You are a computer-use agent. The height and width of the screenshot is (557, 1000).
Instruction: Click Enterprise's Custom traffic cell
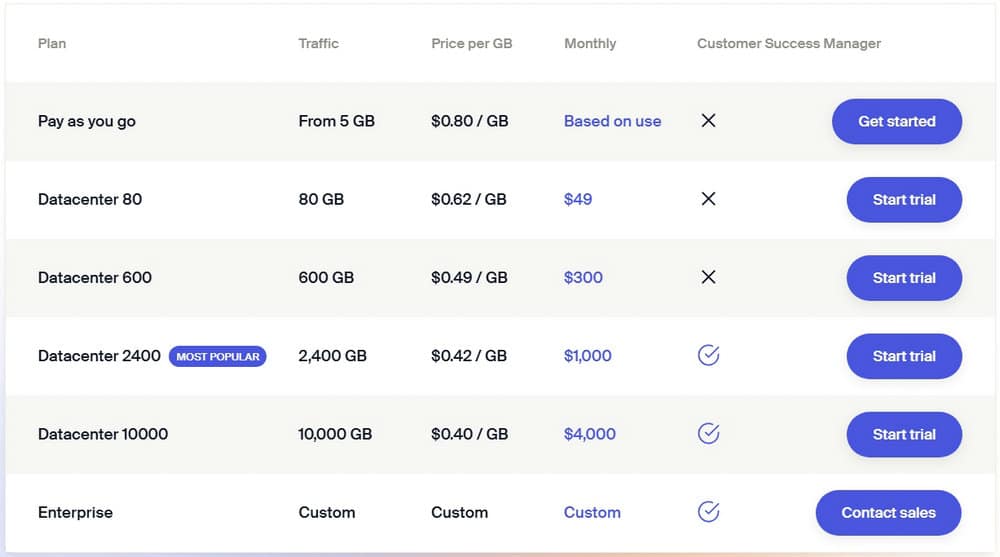pyautogui.click(x=327, y=512)
